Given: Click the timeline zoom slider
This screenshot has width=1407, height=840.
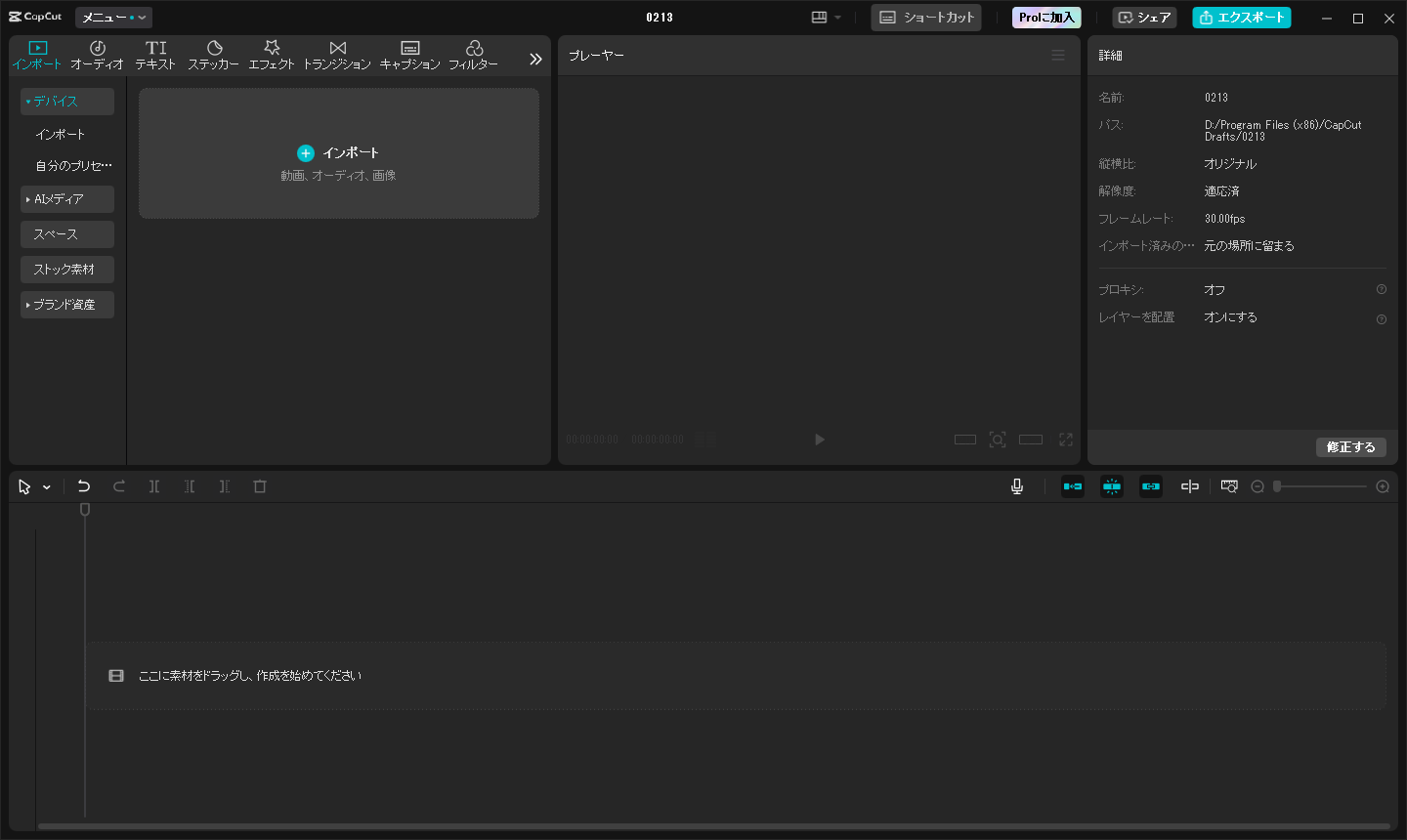Looking at the screenshot, I should pos(1319,486).
